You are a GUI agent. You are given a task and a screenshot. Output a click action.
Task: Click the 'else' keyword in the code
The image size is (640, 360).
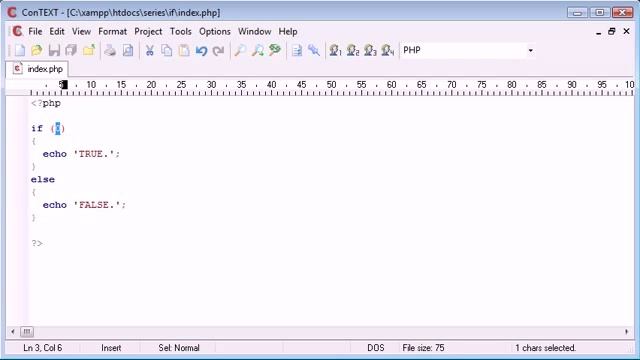point(43,180)
